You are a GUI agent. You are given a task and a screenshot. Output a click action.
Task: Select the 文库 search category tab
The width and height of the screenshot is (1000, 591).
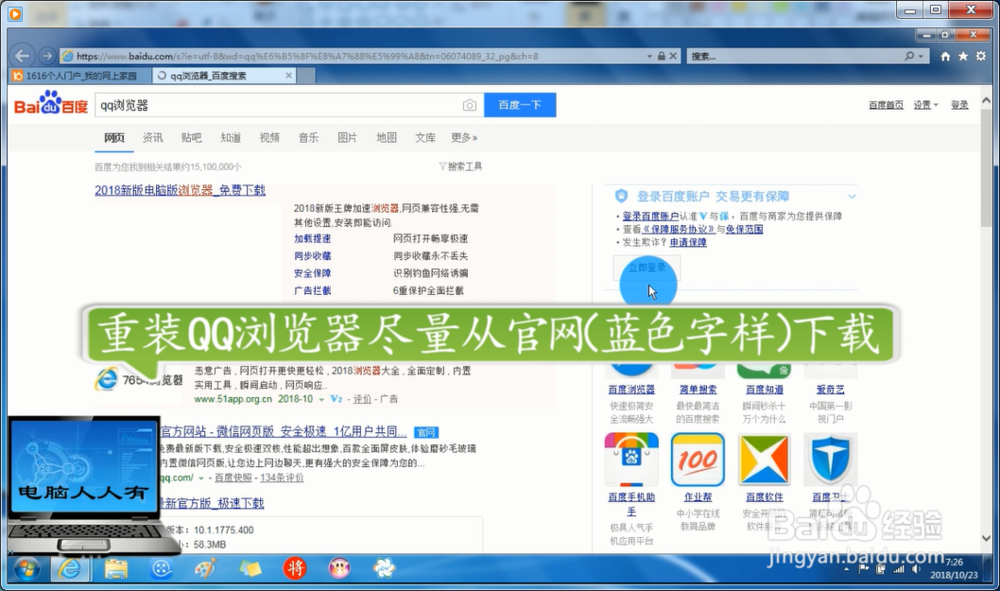[x=425, y=138]
